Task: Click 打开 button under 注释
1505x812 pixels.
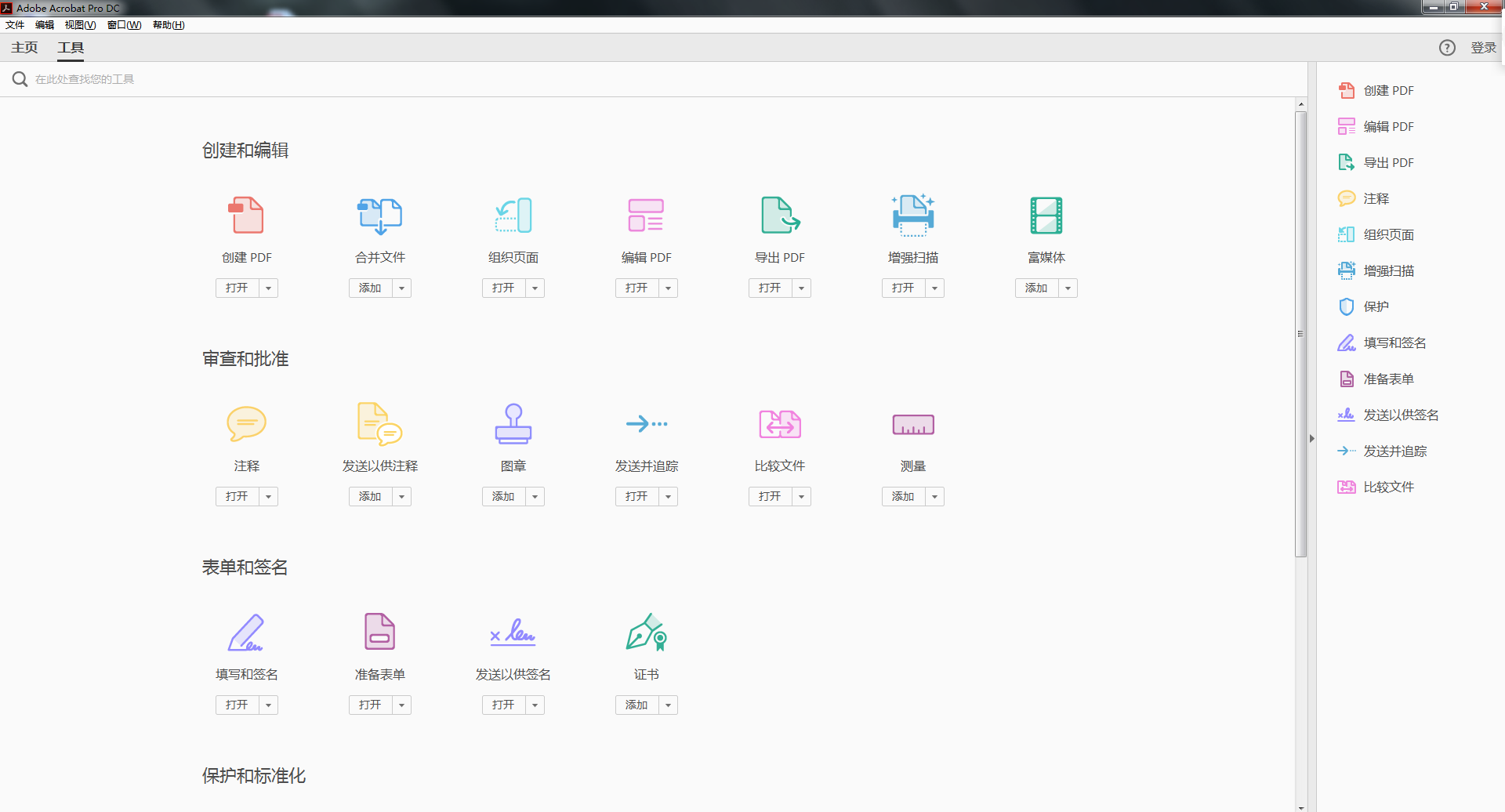Action: point(237,496)
